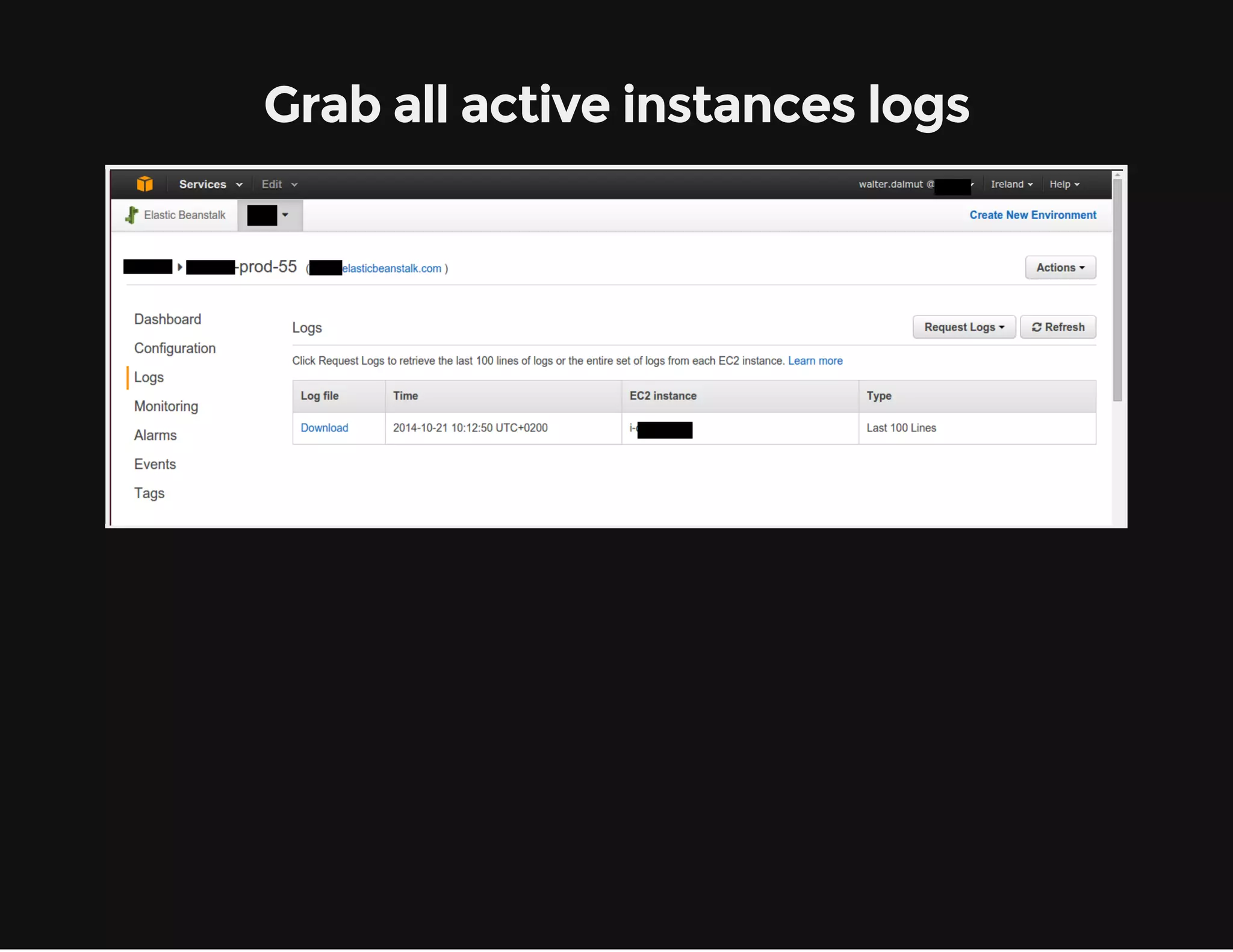1233x952 pixels.
Task: Open the Actions dropdown button
Action: (1060, 268)
